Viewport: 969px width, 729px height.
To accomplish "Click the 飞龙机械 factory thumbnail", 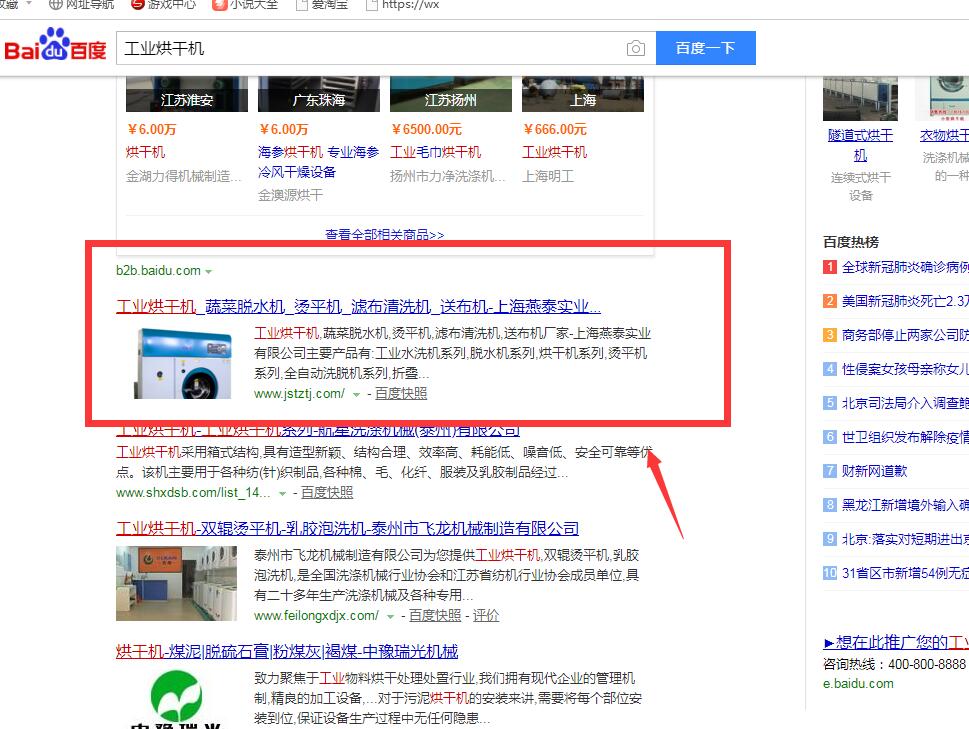I will click(x=176, y=583).
